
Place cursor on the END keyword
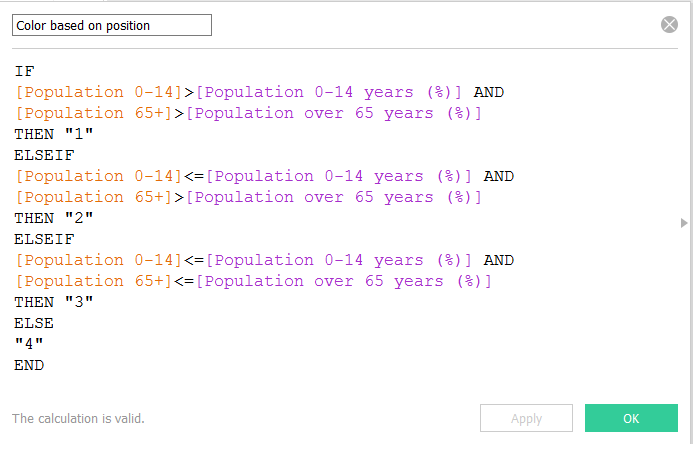29,365
